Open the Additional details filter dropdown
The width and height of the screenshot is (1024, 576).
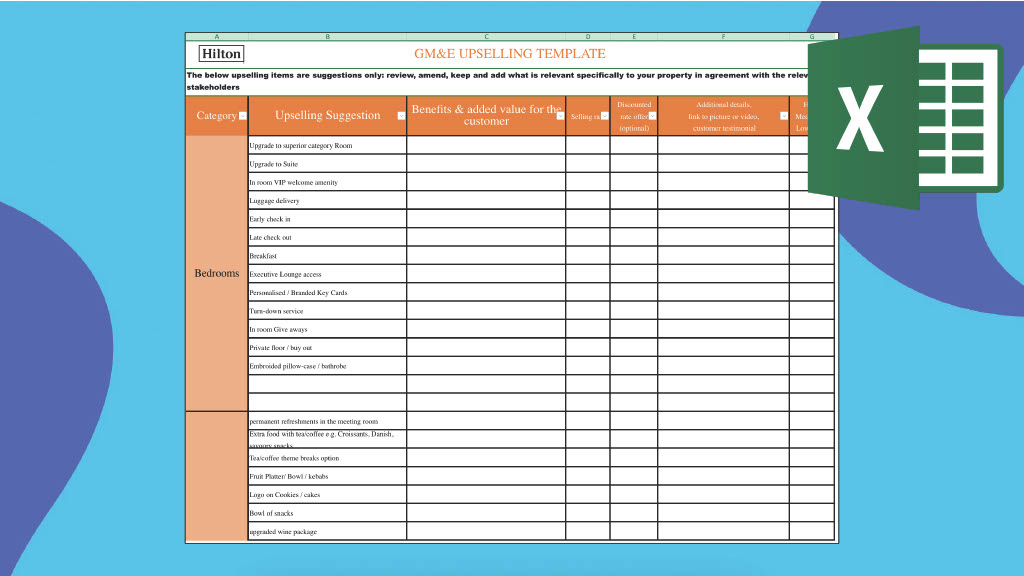(x=784, y=116)
